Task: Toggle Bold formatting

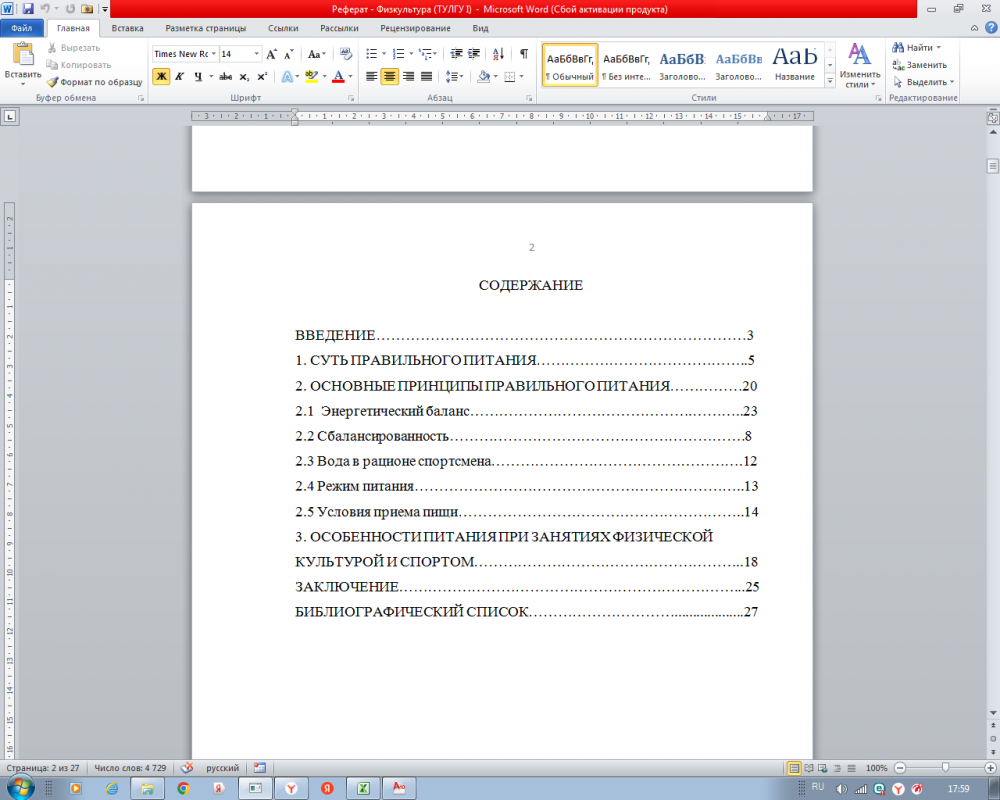Action: point(161,77)
